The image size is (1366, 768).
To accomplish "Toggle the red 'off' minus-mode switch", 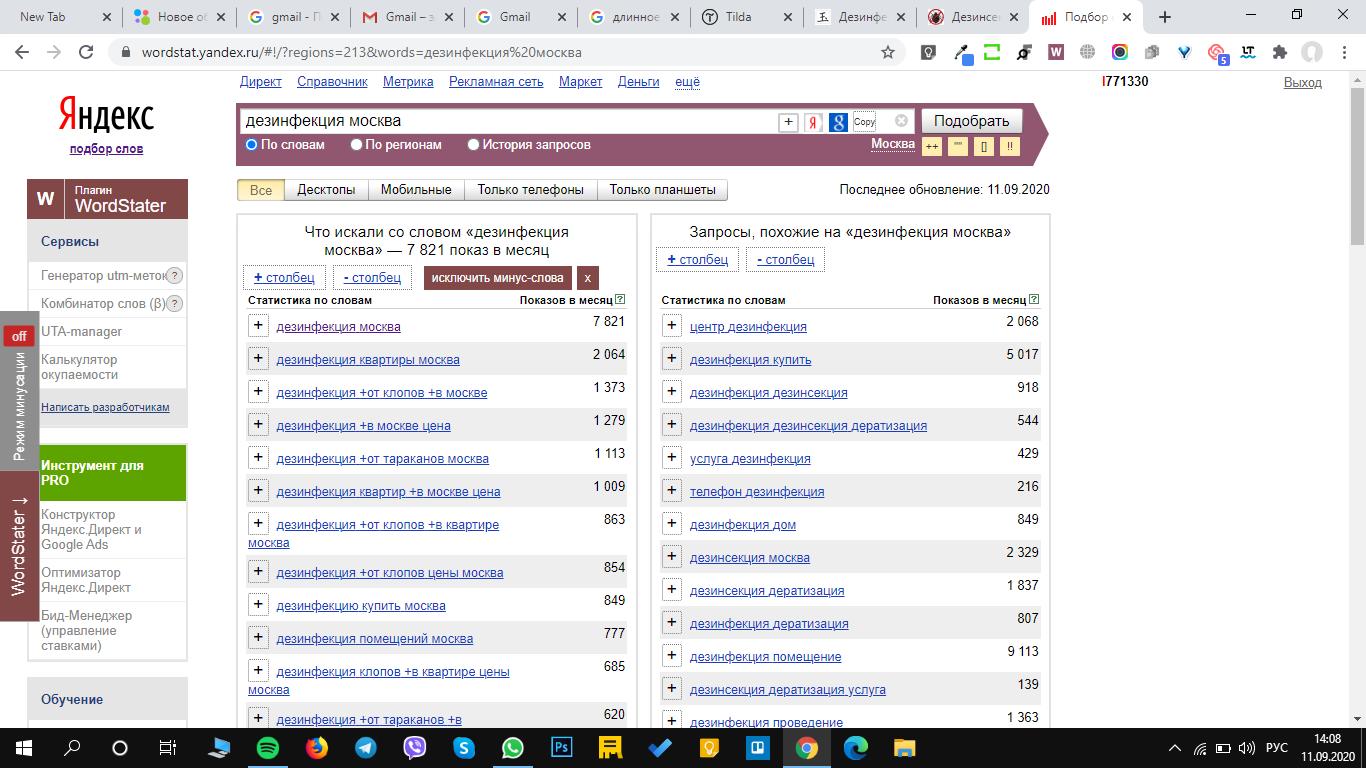I will point(19,336).
